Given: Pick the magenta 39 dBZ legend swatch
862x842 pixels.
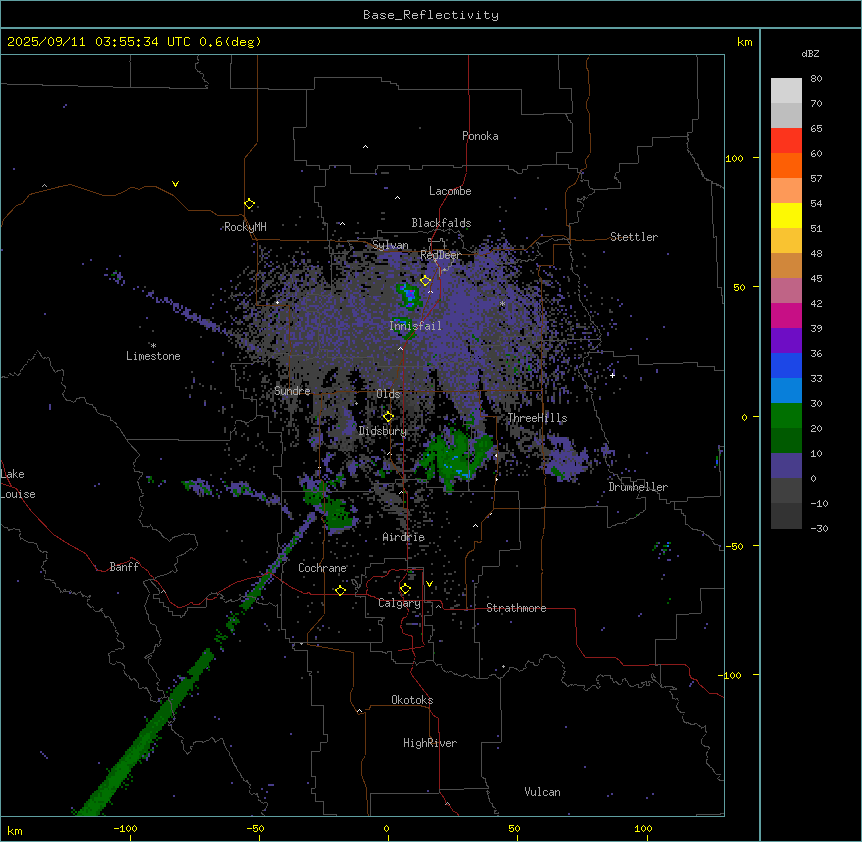Looking at the screenshot, I should (x=786, y=315).
